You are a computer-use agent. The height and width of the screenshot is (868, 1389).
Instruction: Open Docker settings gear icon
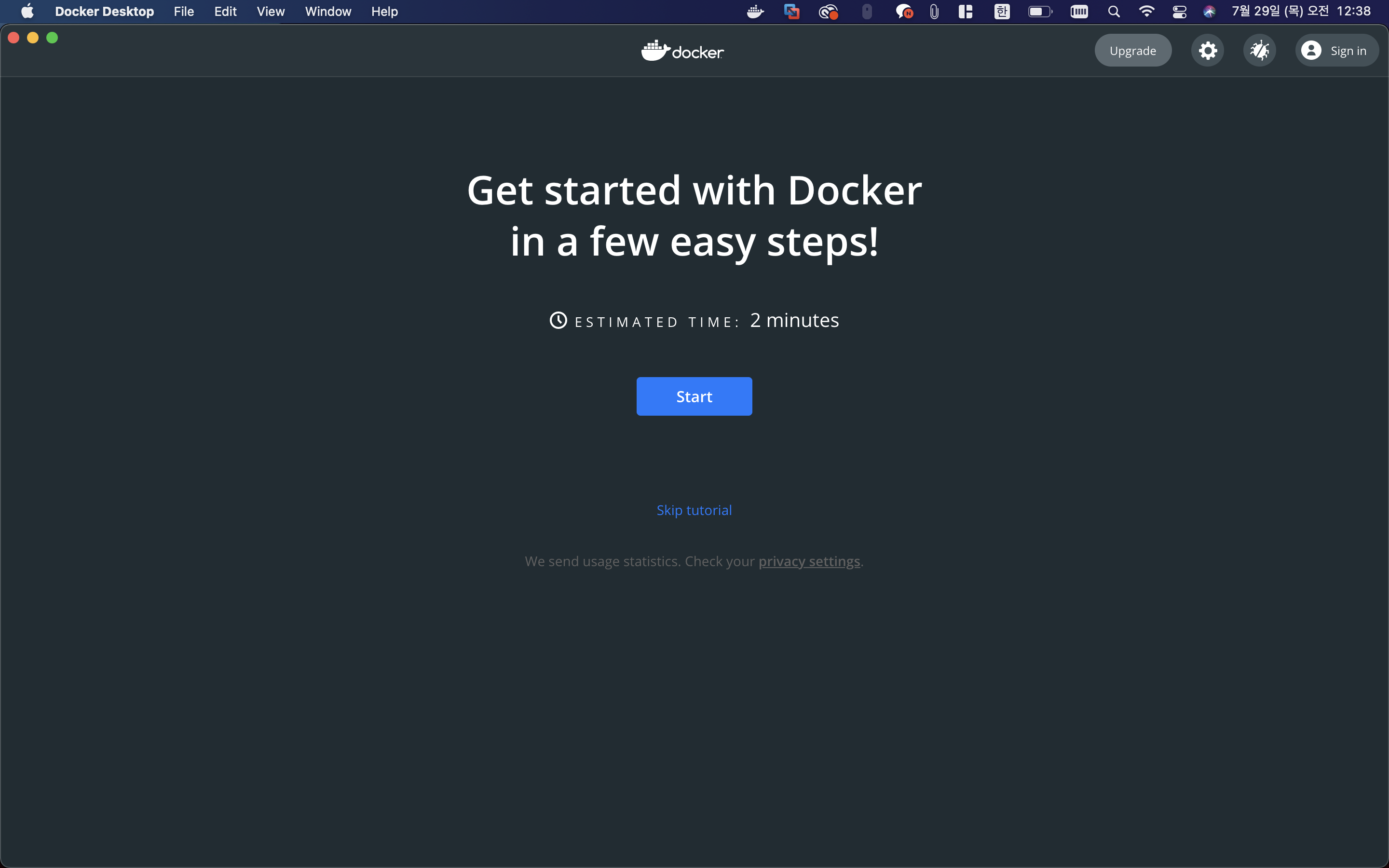pos(1208,51)
